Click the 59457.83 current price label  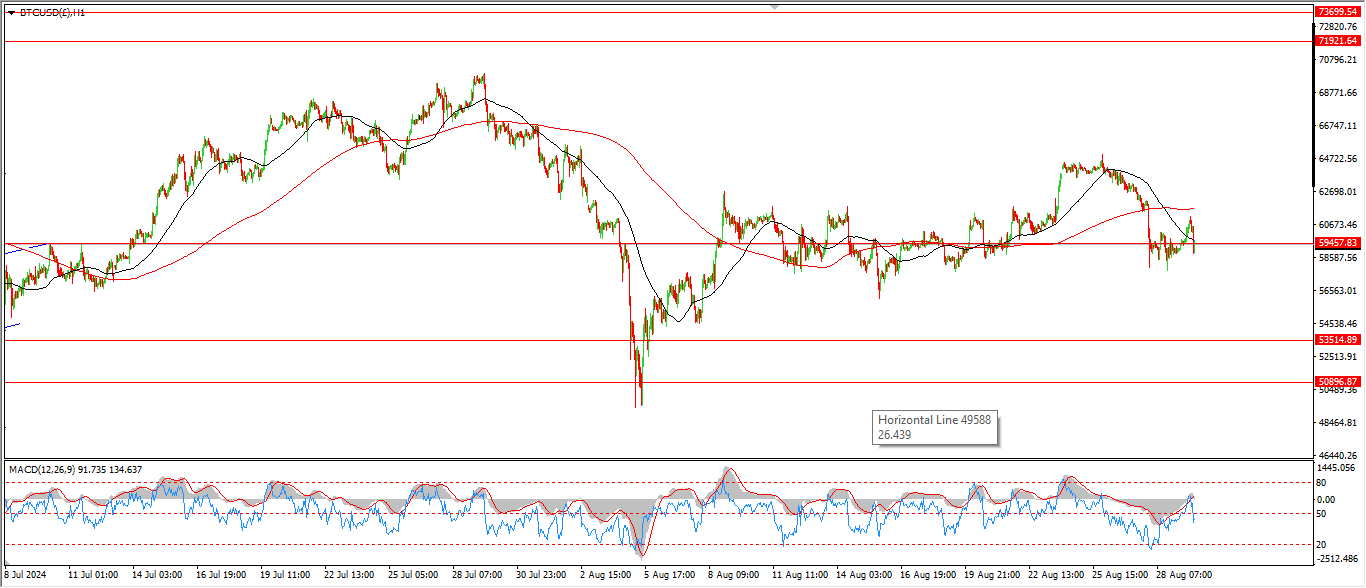[x=1338, y=243]
